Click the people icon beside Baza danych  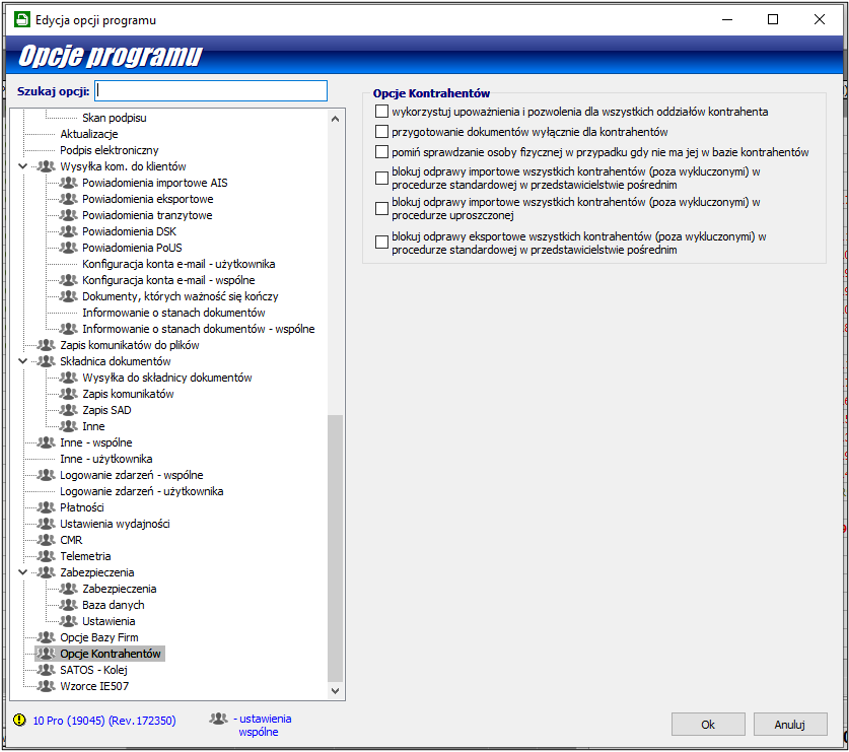pos(68,605)
